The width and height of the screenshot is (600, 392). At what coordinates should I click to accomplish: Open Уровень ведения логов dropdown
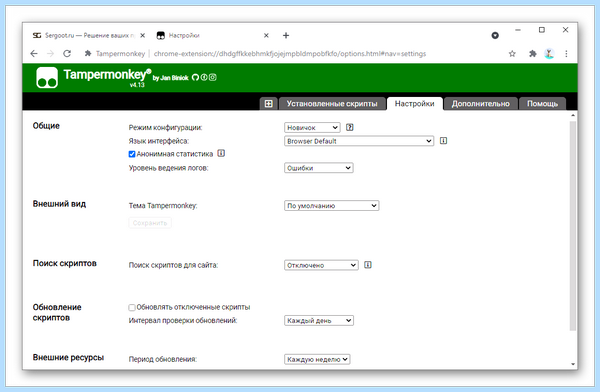pos(319,168)
